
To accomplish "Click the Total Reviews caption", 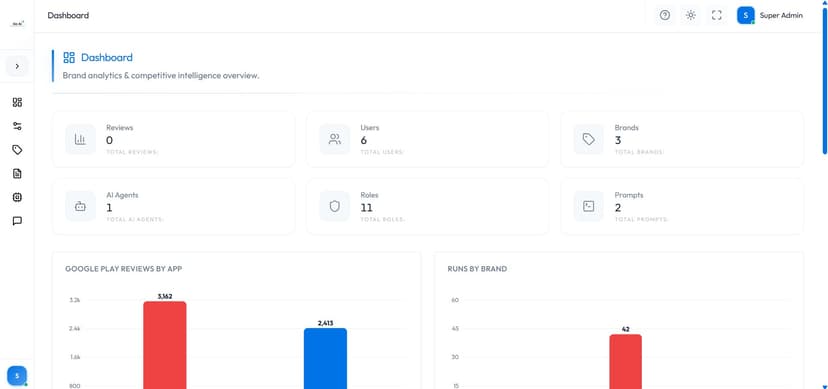I will (133, 152).
